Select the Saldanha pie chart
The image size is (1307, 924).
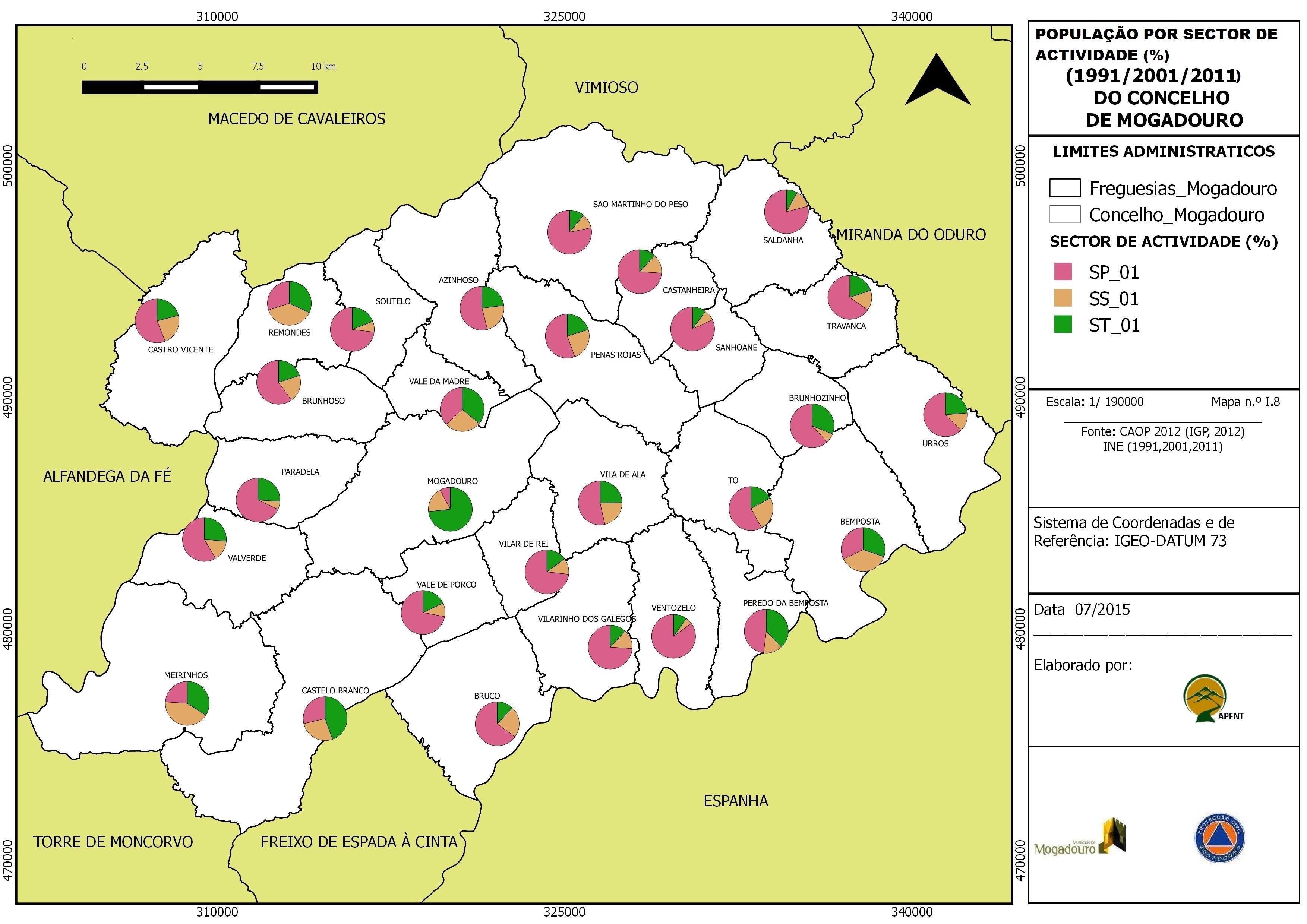coord(786,212)
